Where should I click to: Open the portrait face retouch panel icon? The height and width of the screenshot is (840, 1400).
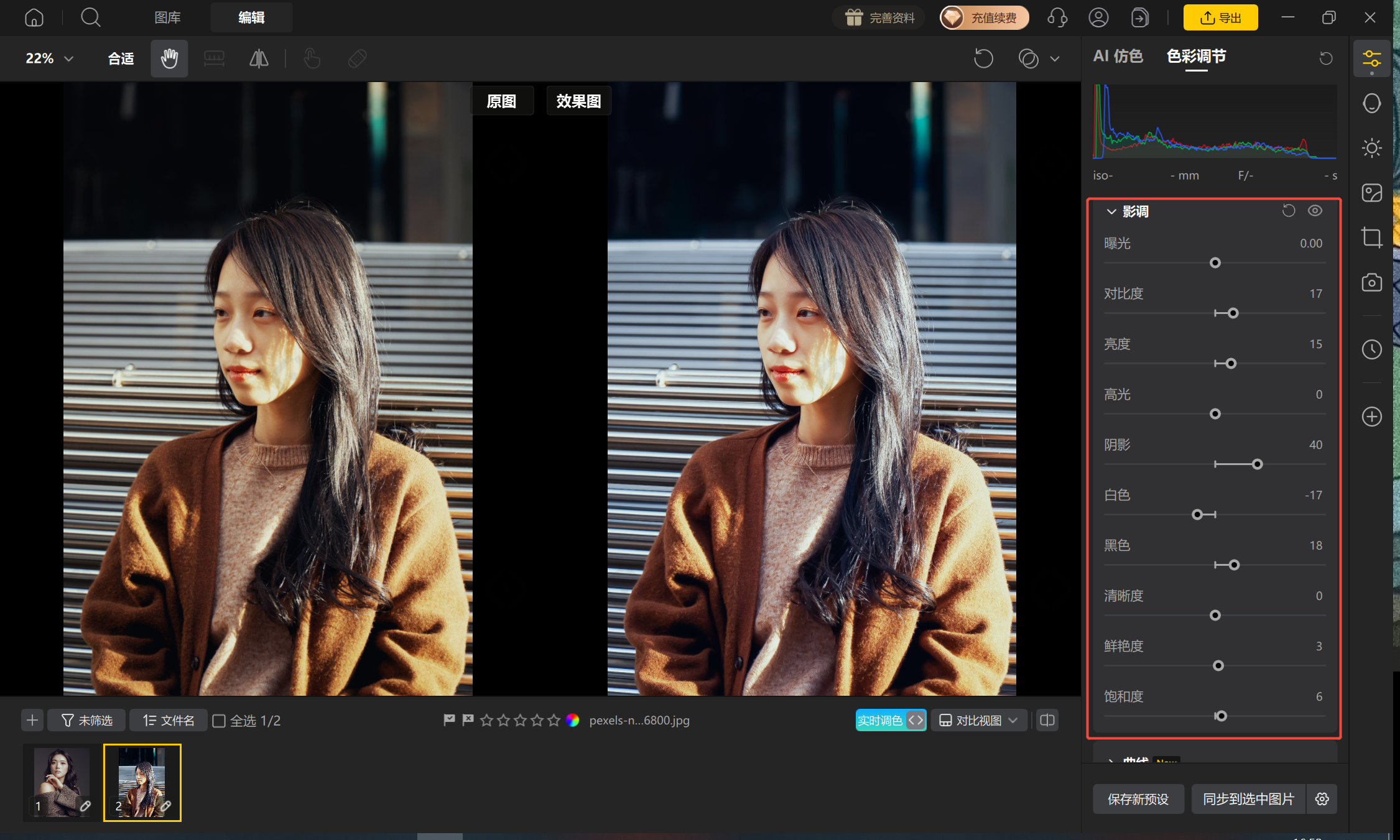pyautogui.click(x=1371, y=103)
